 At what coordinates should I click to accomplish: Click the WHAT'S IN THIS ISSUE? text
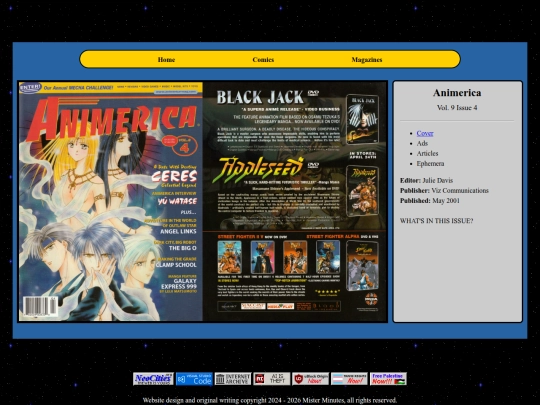coord(436,221)
